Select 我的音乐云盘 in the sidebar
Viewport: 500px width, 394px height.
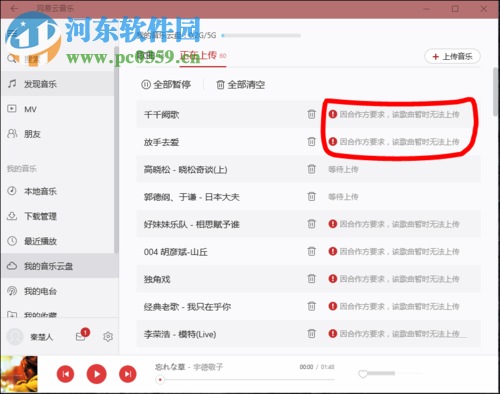tap(59, 266)
